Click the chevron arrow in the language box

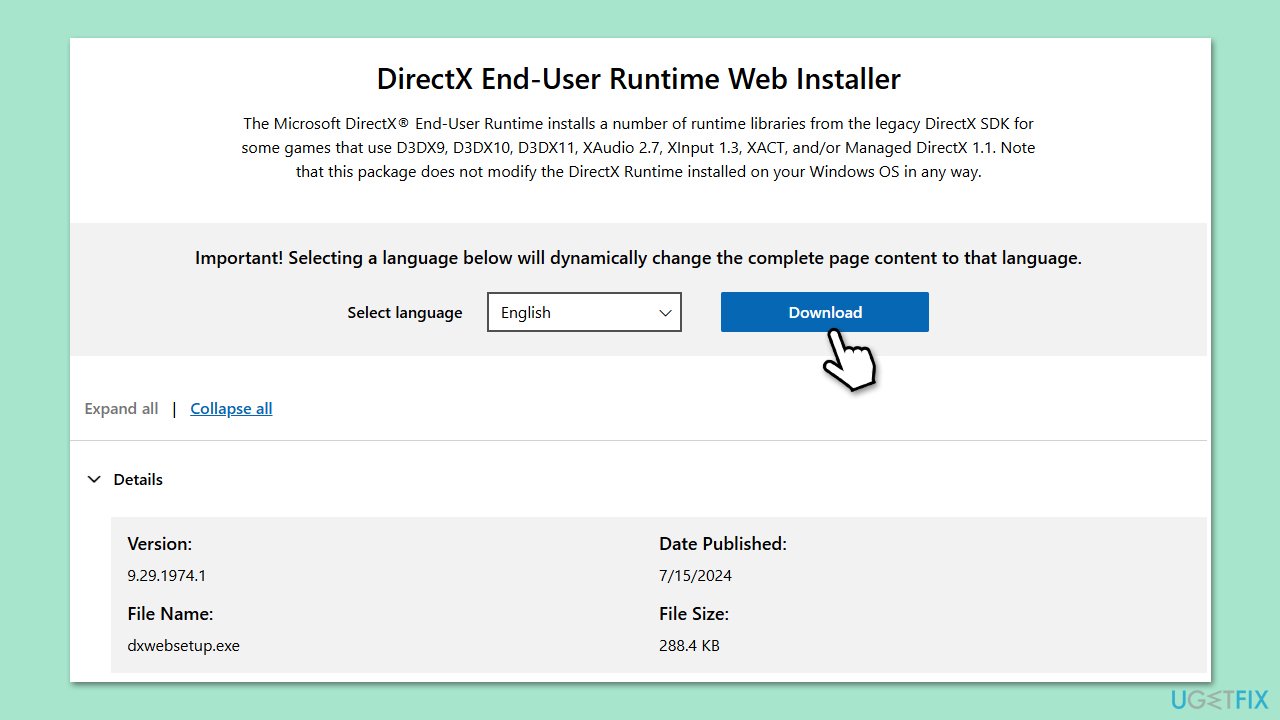tap(665, 312)
